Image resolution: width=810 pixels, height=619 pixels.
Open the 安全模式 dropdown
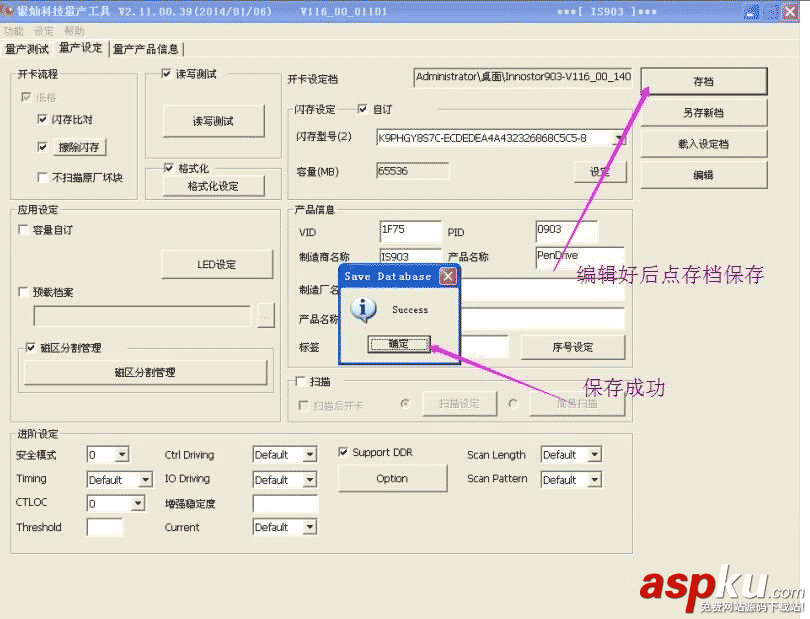pos(122,455)
